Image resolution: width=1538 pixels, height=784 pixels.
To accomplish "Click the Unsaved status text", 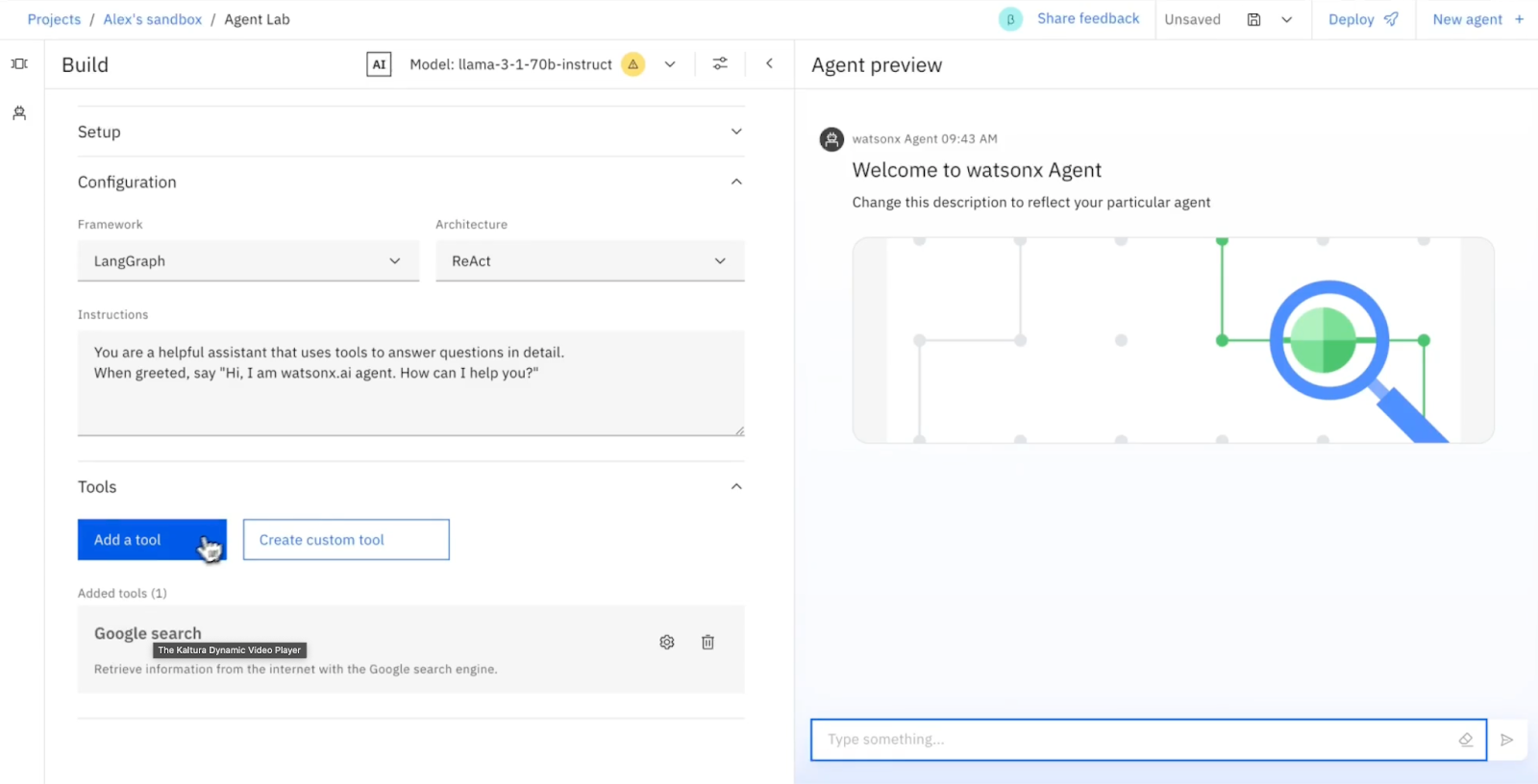I will click(1192, 19).
